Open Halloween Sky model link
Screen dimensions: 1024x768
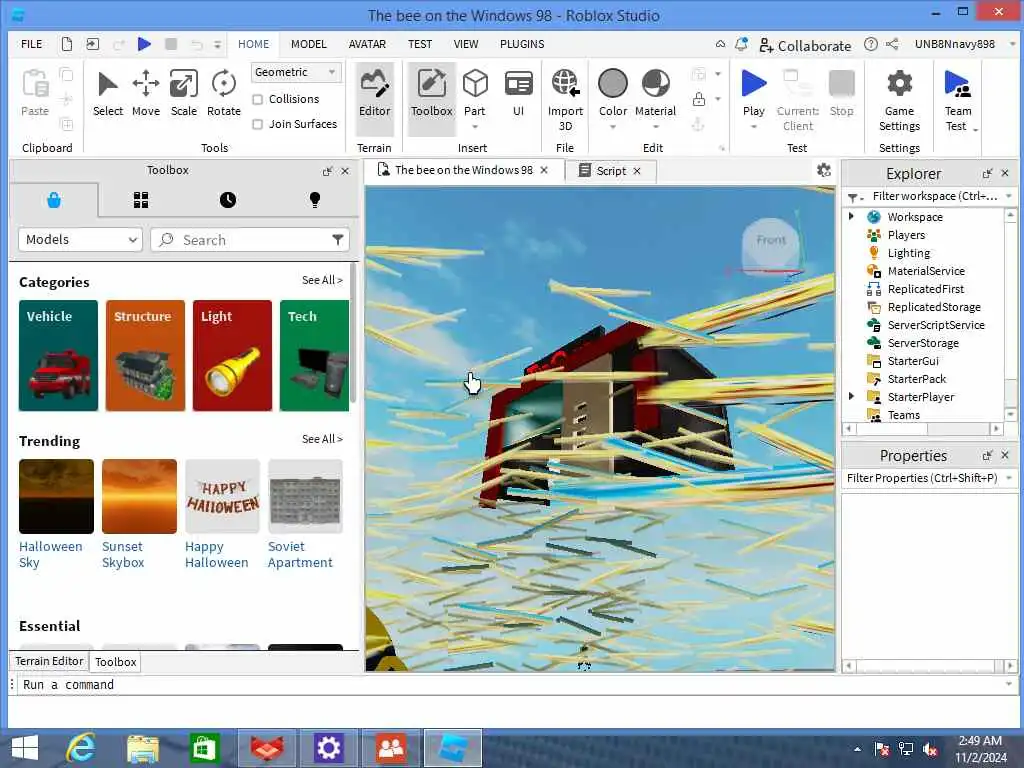pyautogui.click(x=50, y=554)
